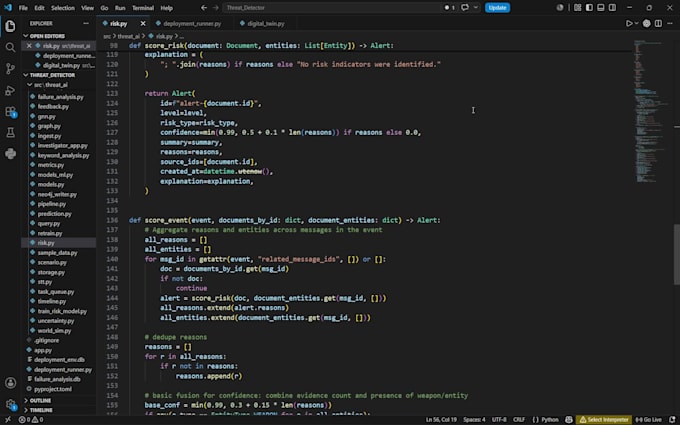Click Ln 56, Col 19 go to line
This screenshot has height=425, width=680.
coord(441,420)
